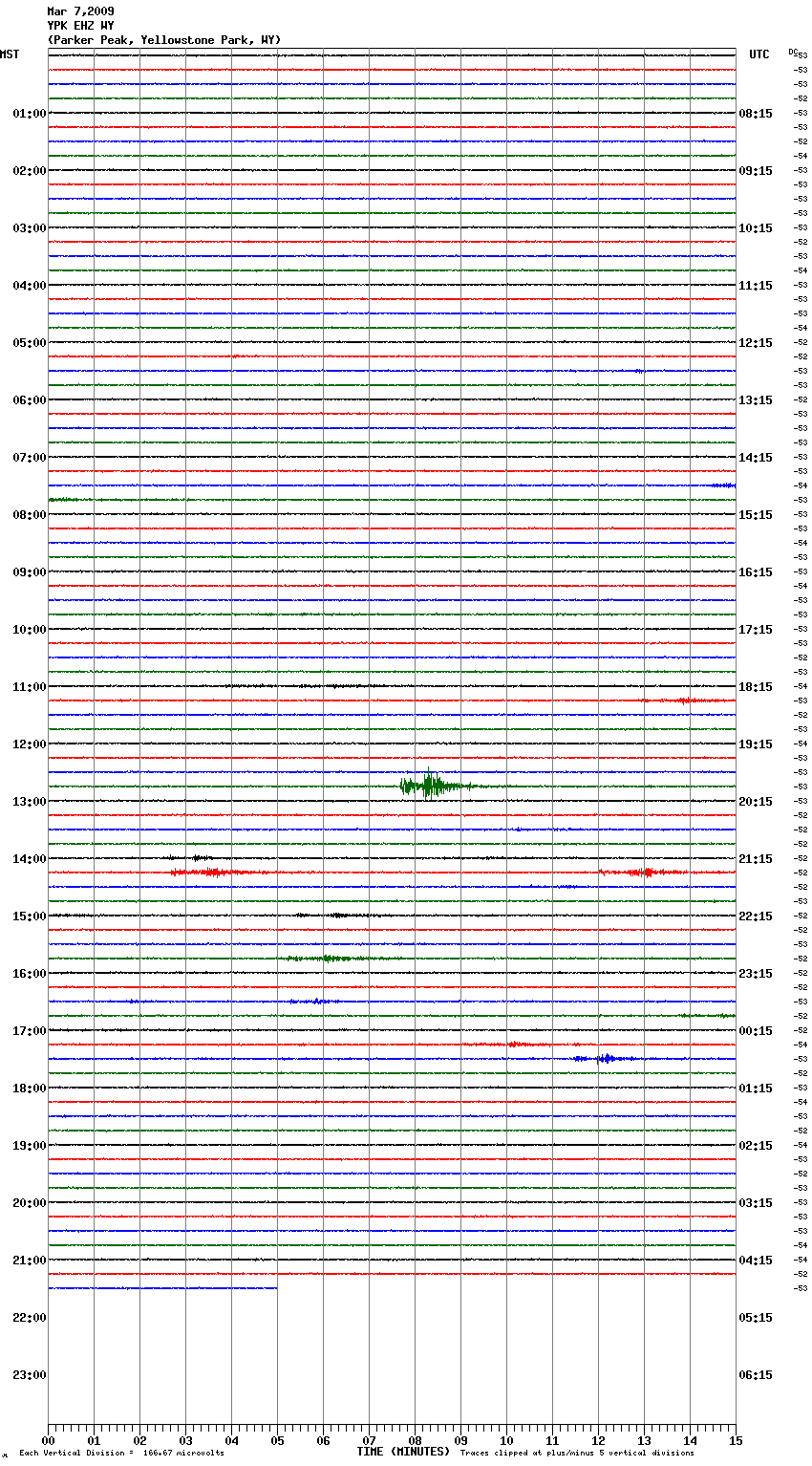This screenshot has width=812, height=1466.
Task: Click the '01:00' MST time label
Action: coord(30,114)
